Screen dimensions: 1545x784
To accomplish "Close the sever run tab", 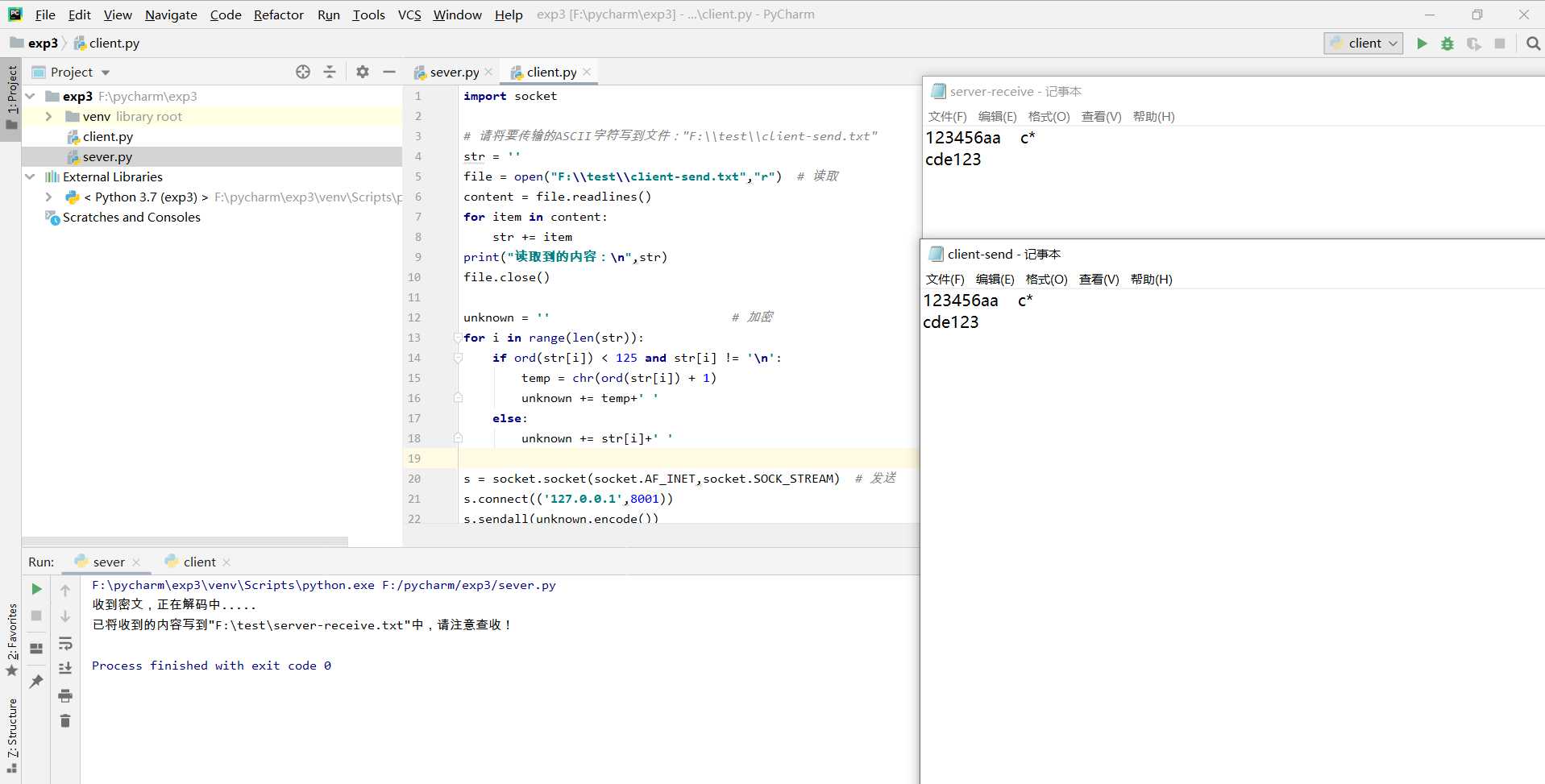I will tap(136, 562).
